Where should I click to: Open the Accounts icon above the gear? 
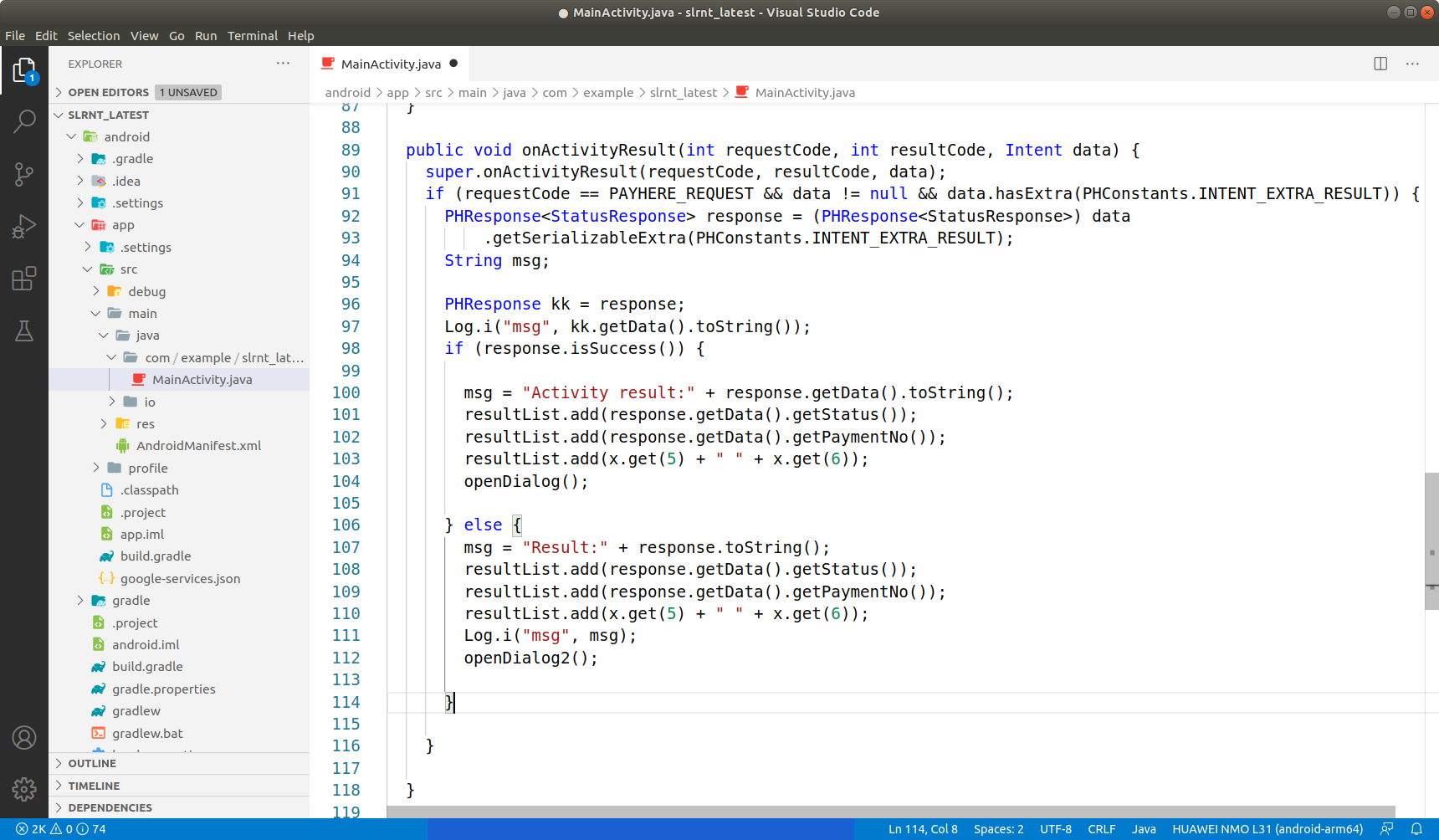point(24,737)
